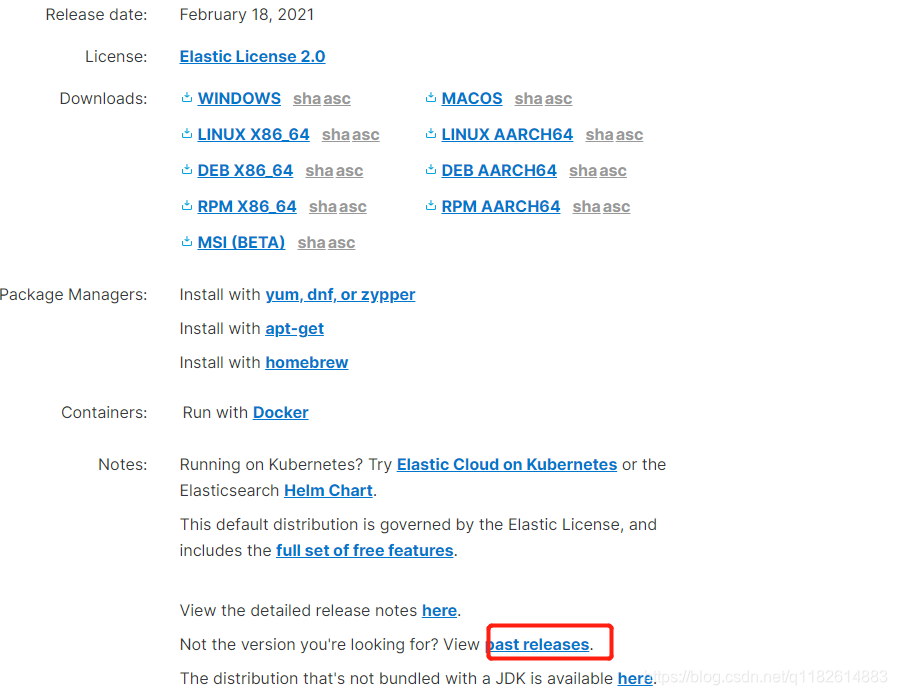This screenshot has height=695, width=897.
Task: Download the LINUX AARCH64 package
Action: 507,134
